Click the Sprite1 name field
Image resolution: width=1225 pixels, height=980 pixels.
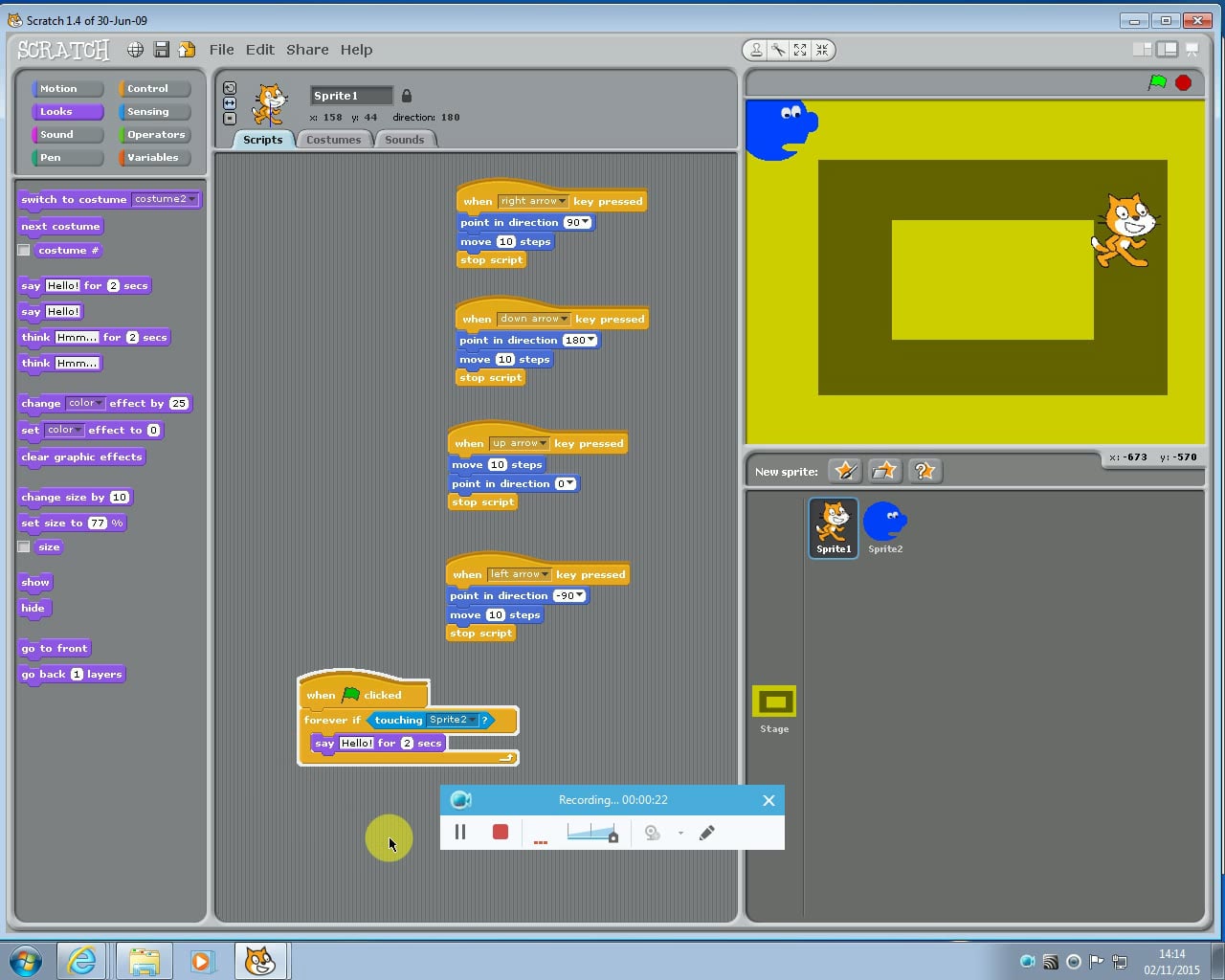point(351,96)
